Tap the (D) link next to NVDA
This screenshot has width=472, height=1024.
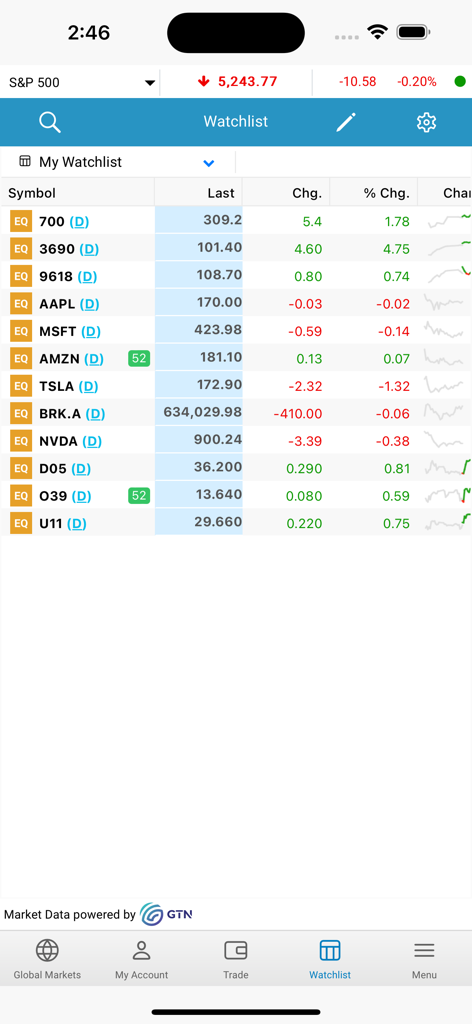click(92, 441)
